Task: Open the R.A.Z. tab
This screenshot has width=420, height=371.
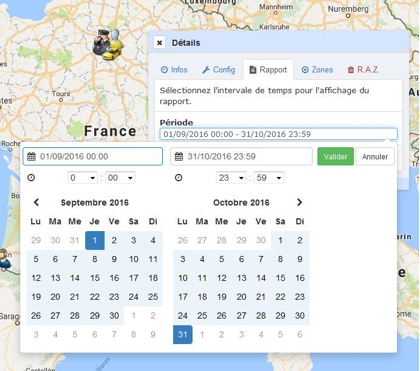Action: 363,70
